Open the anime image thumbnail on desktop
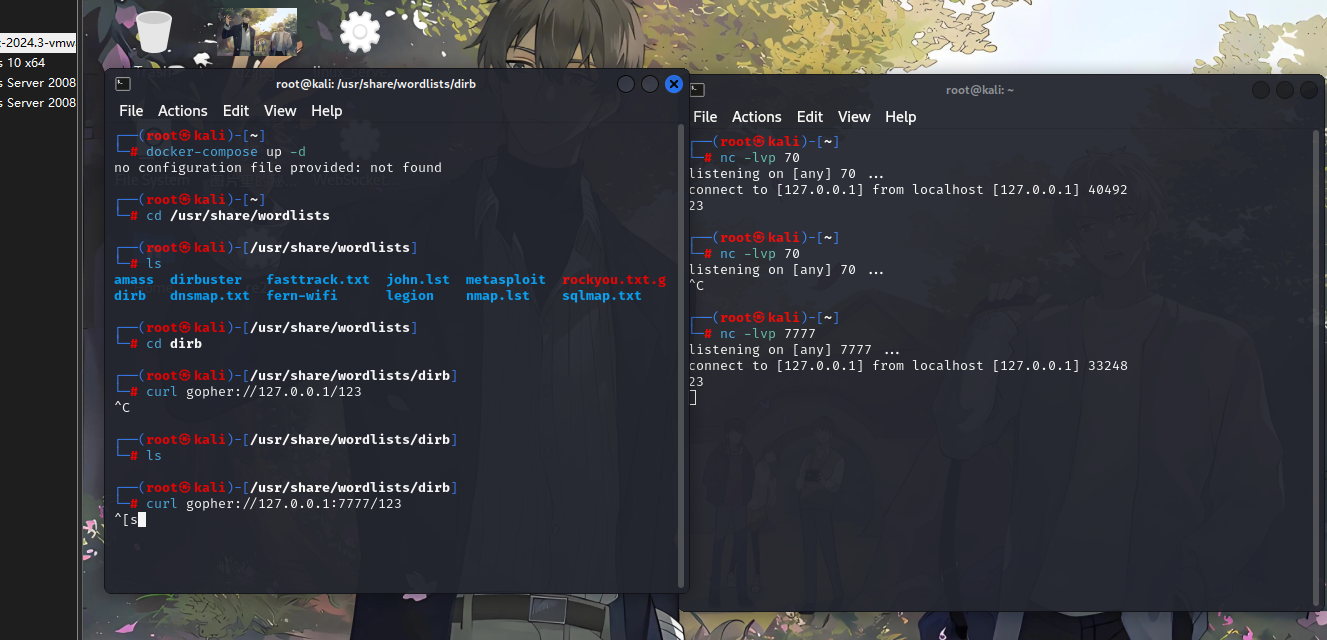 tap(257, 32)
